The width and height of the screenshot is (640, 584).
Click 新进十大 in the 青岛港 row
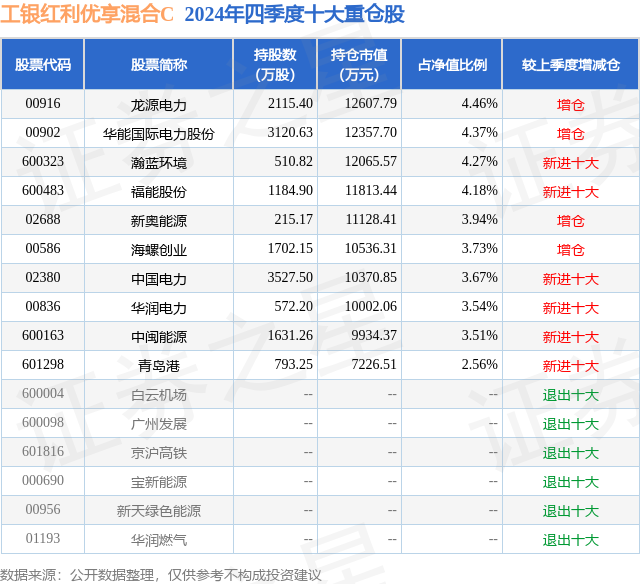(x=571, y=366)
